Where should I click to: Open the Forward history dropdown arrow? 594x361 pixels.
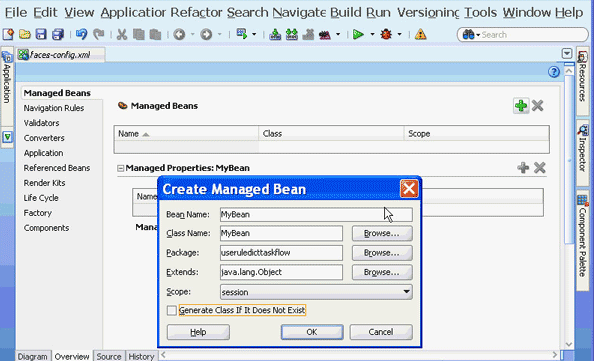point(219,34)
